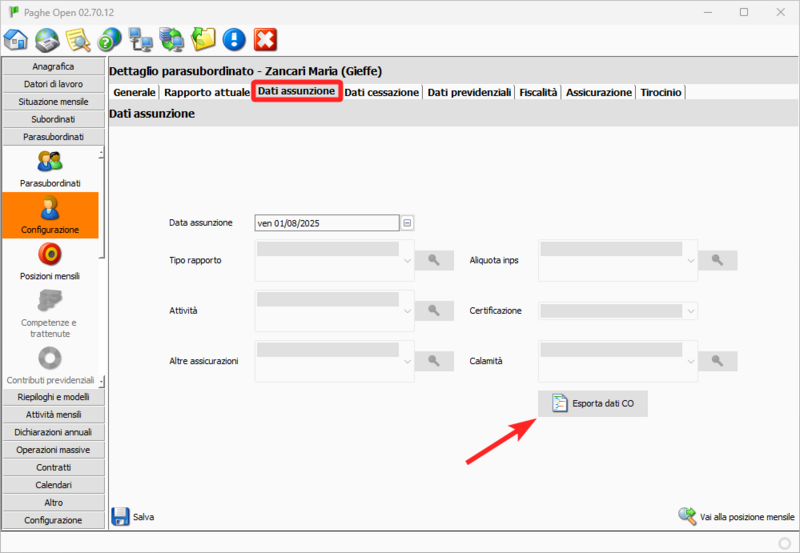Click the blue exclamation info icon
The image size is (800, 553).
click(234, 39)
